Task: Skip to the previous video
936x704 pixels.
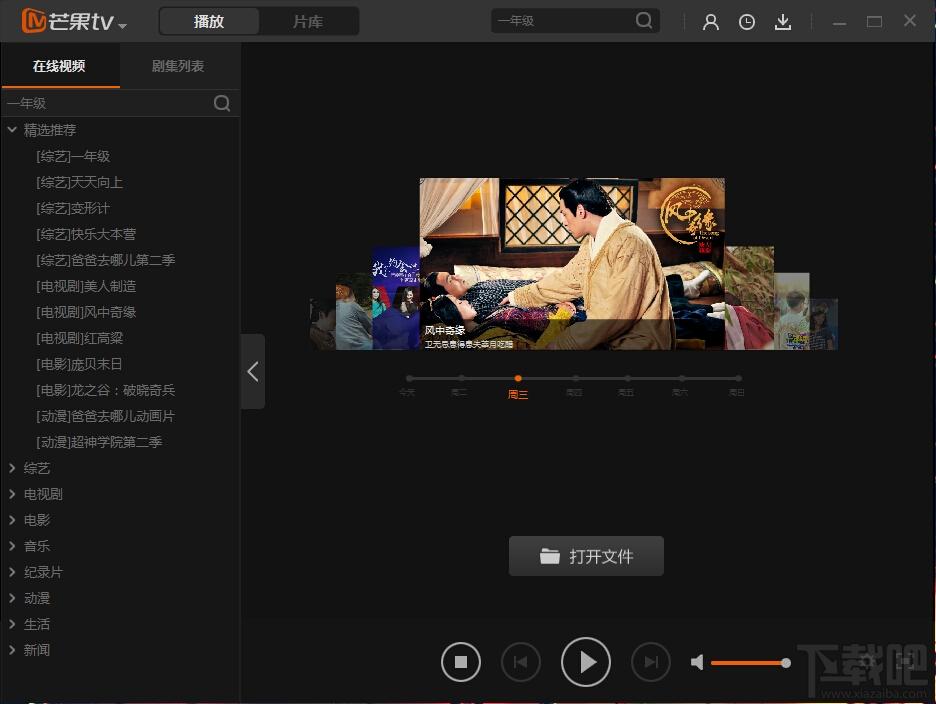Action: (x=521, y=662)
